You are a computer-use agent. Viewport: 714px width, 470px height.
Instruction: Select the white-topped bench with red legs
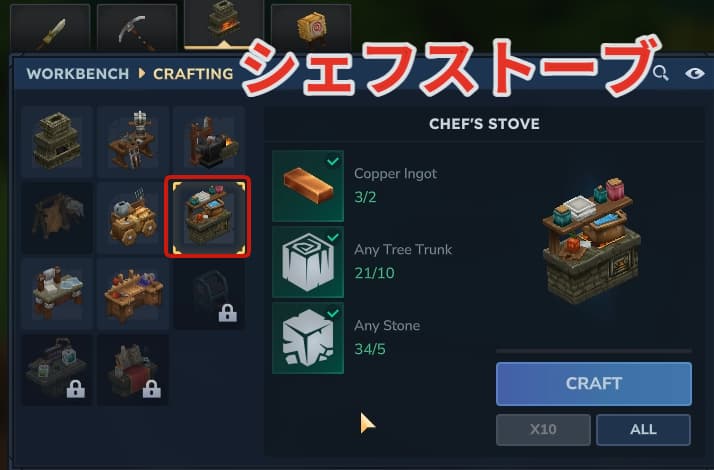pos(57,294)
